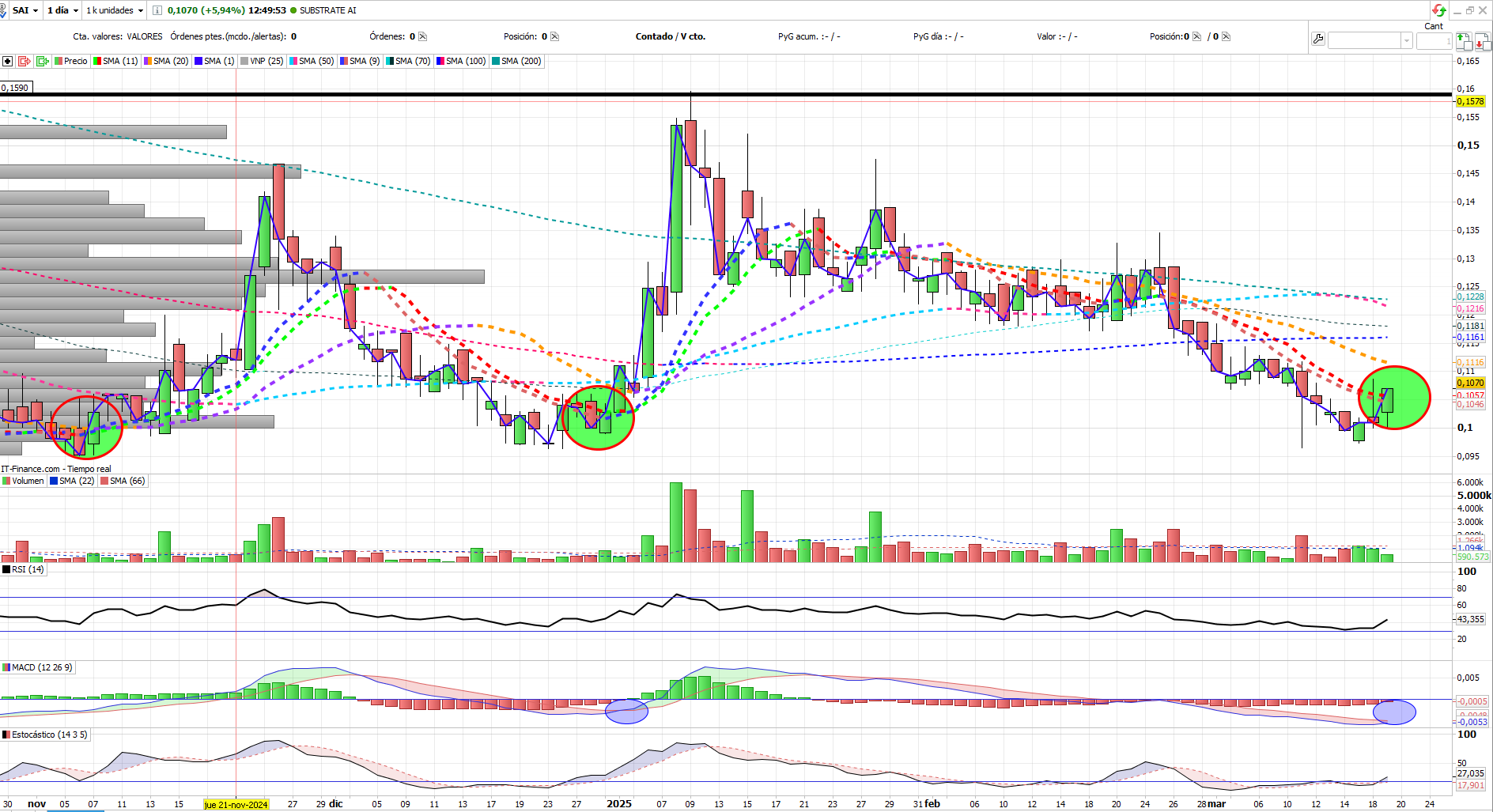Click the red export arrow icon
This screenshot has height=812, width=1493.
tap(25, 61)
